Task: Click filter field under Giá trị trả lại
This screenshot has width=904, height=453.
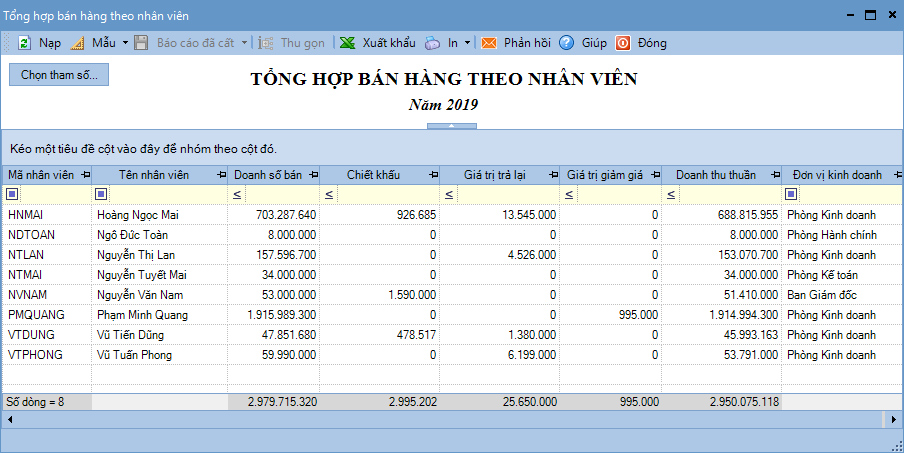Action: (506, 194)
